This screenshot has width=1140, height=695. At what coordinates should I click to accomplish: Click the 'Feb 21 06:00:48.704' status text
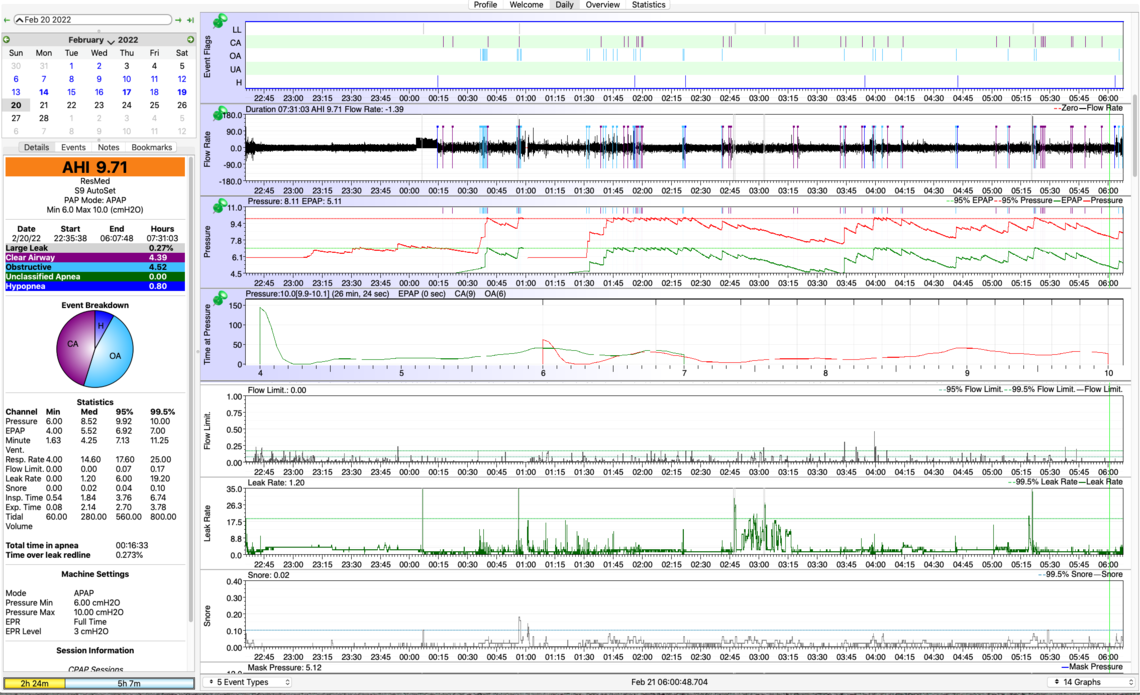pos(669,682)
